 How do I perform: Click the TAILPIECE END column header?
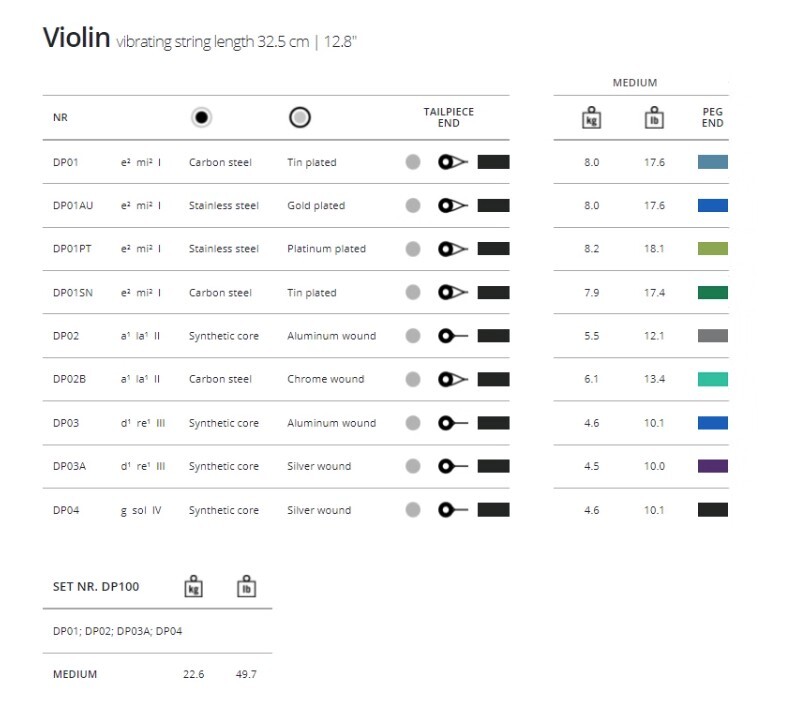[449, 118]
